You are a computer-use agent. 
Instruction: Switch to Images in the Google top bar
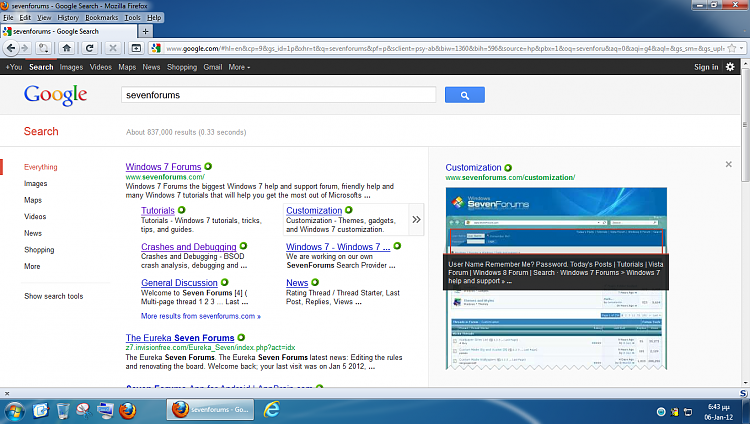tap(71, 67)
